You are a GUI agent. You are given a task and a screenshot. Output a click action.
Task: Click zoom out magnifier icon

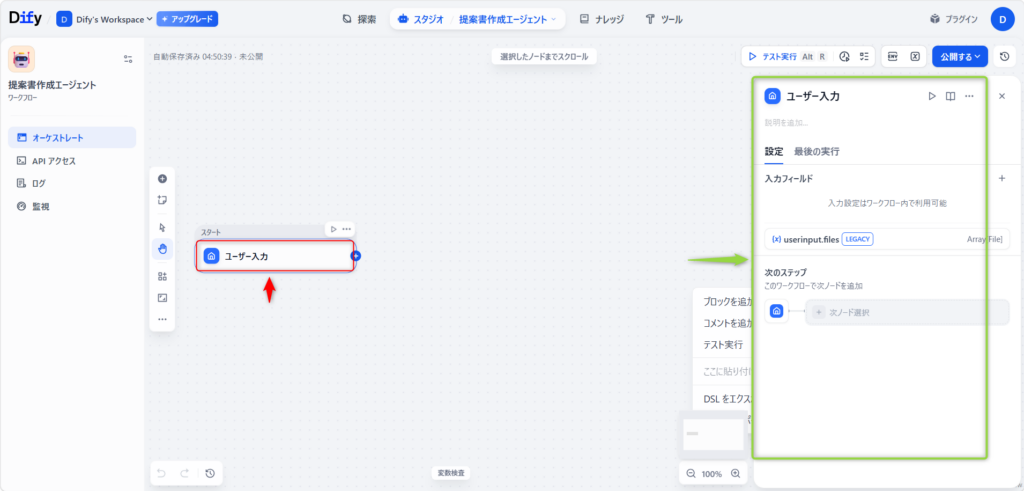point(690,473)
